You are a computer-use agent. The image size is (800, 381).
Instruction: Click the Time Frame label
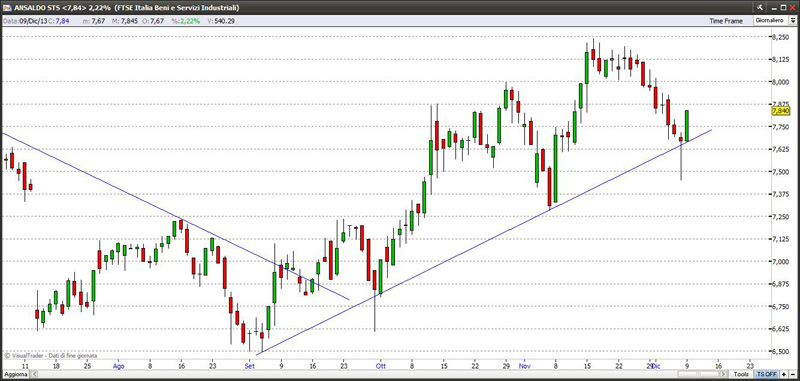726,21
